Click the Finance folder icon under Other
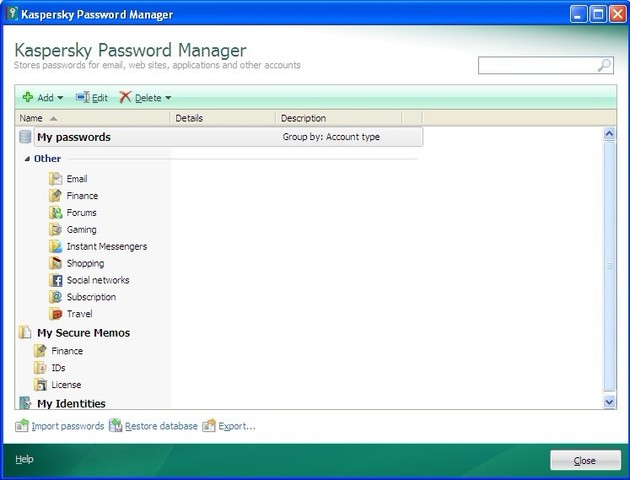630x480 pixels. (55, 196)
